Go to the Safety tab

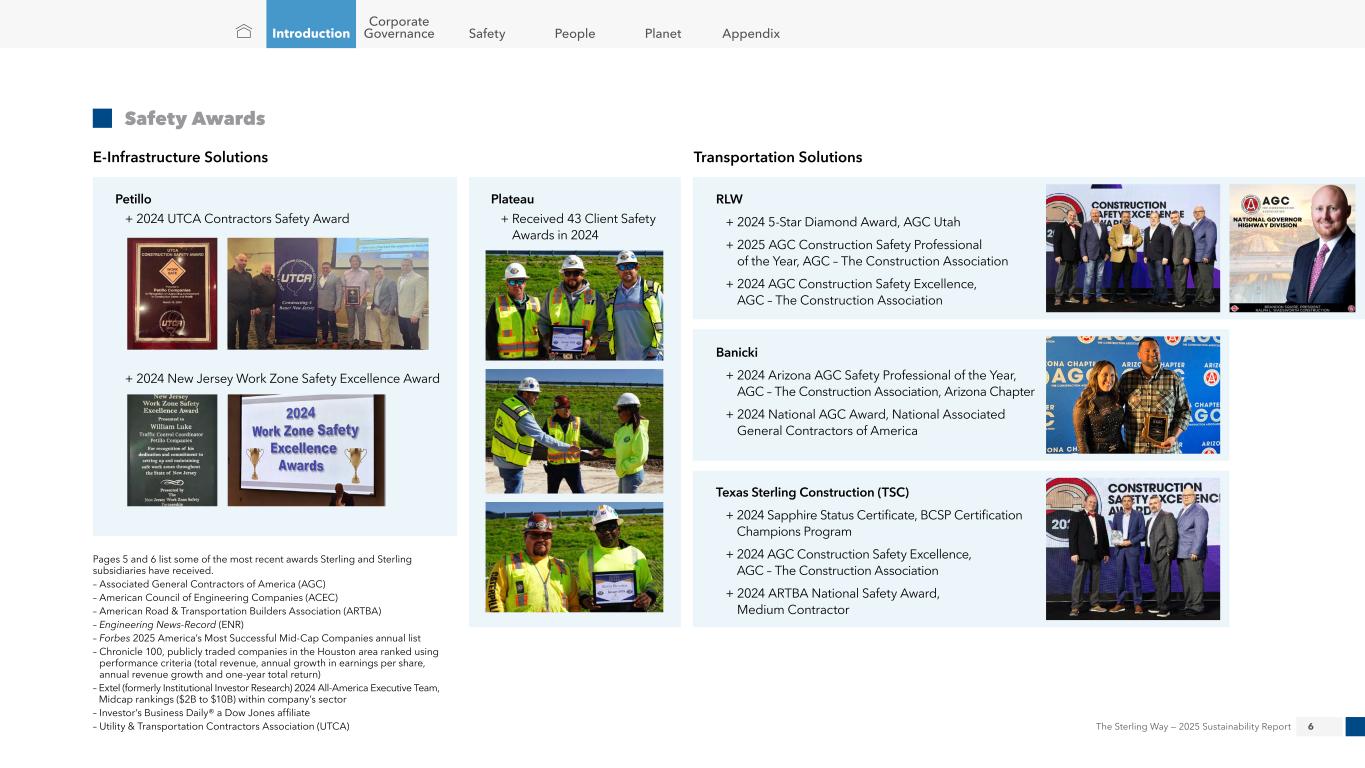(487, 33)
